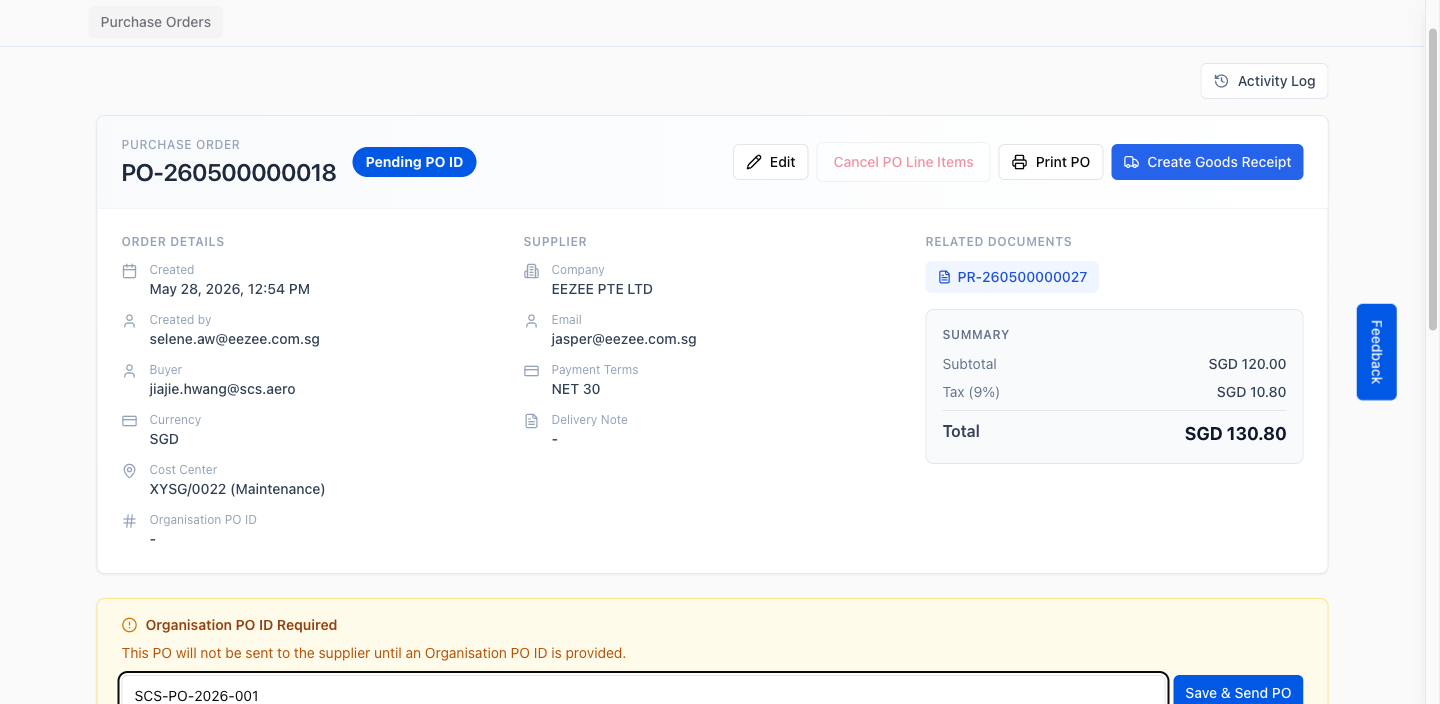Image resolution: width=1440 pixels, height=704 pixels.
Task: Click the Edit button
Action: (770, 162)
